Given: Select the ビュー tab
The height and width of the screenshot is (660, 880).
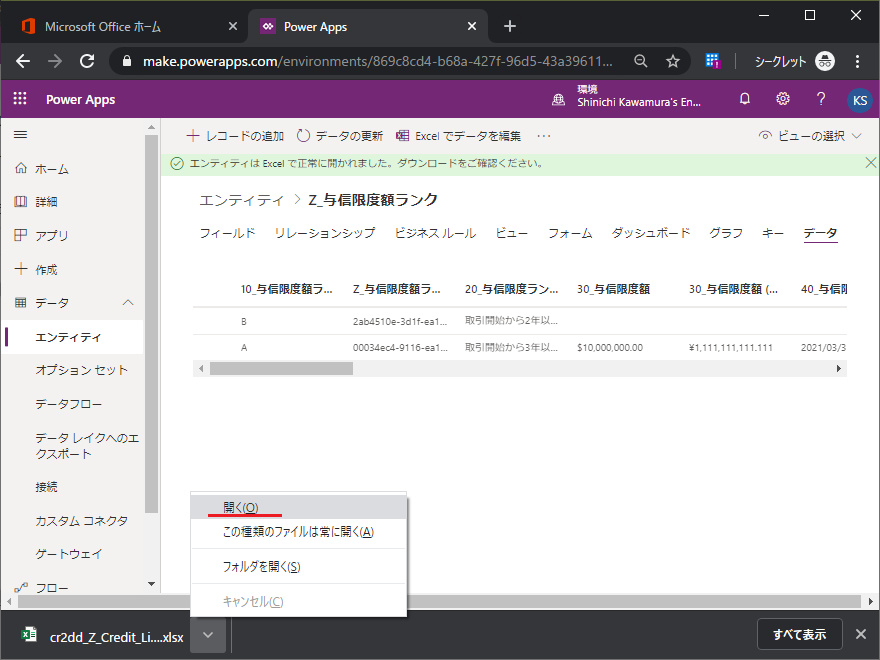Looking at the screenshot, I should pos(512,233).
